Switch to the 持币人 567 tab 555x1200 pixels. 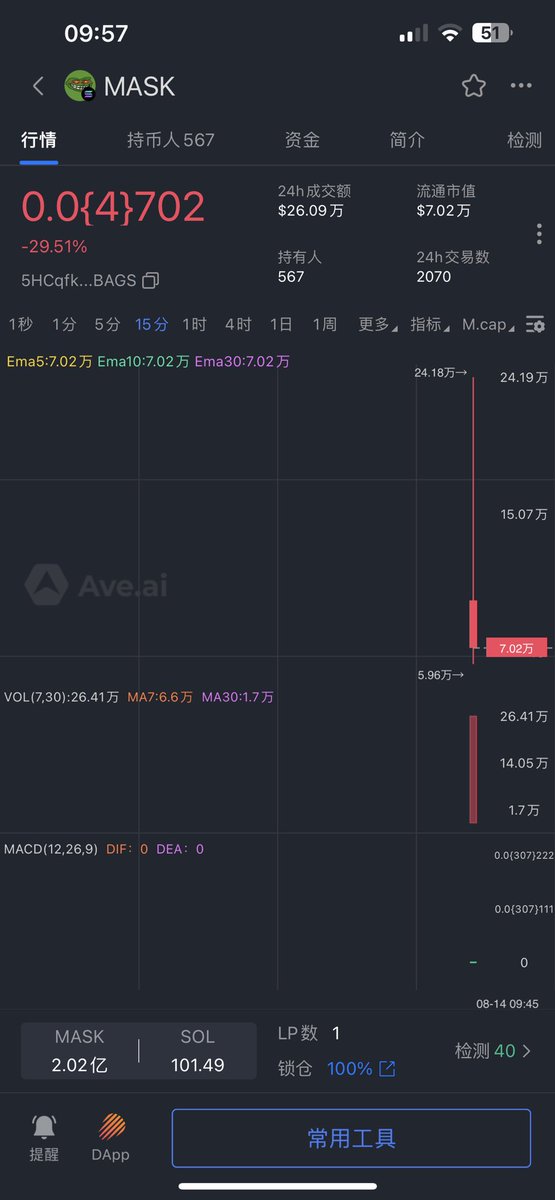171,140
